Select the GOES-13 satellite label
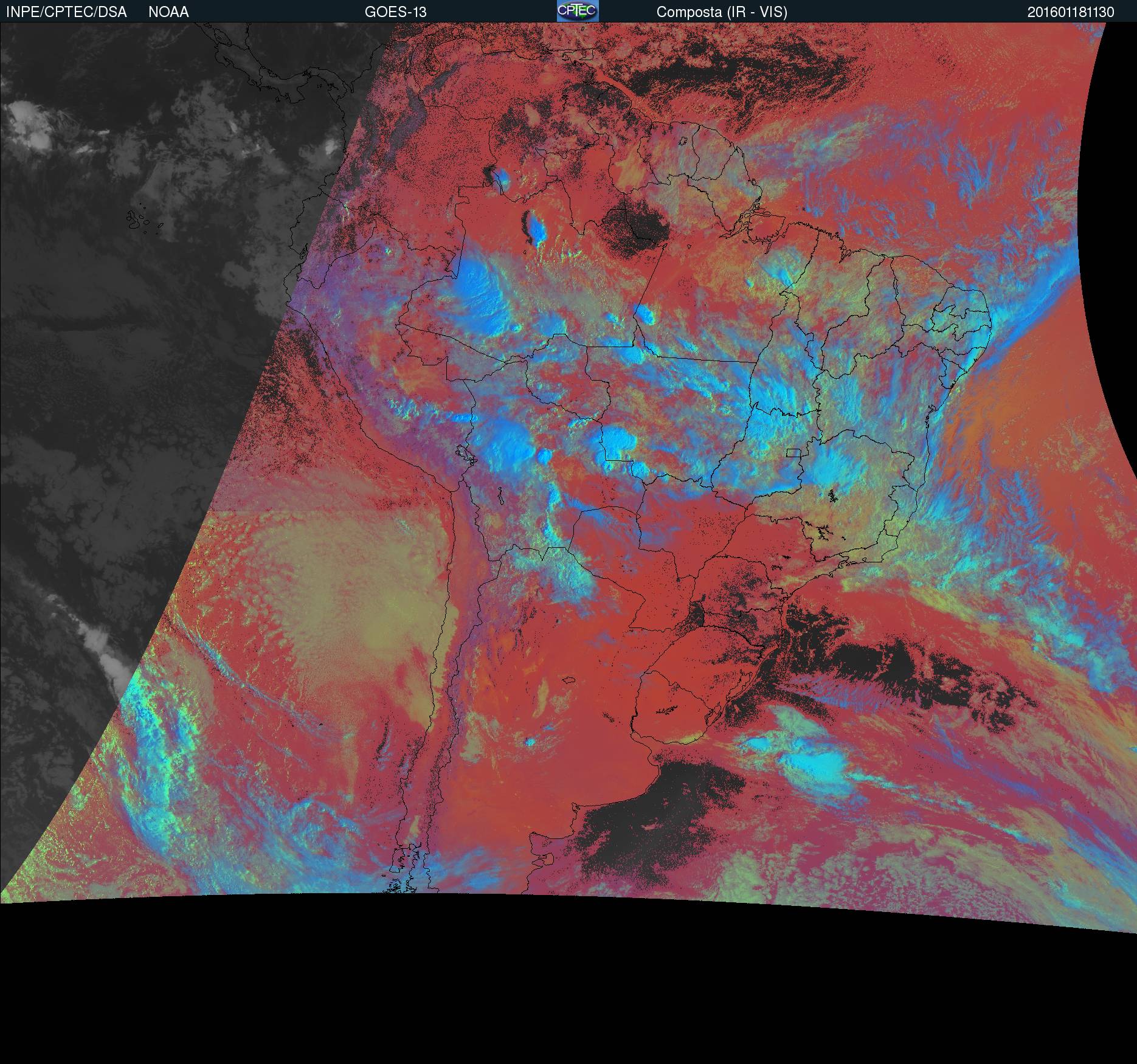Image resolution: width=1137 pixels, height=1064 pixels. pos(395,12)
